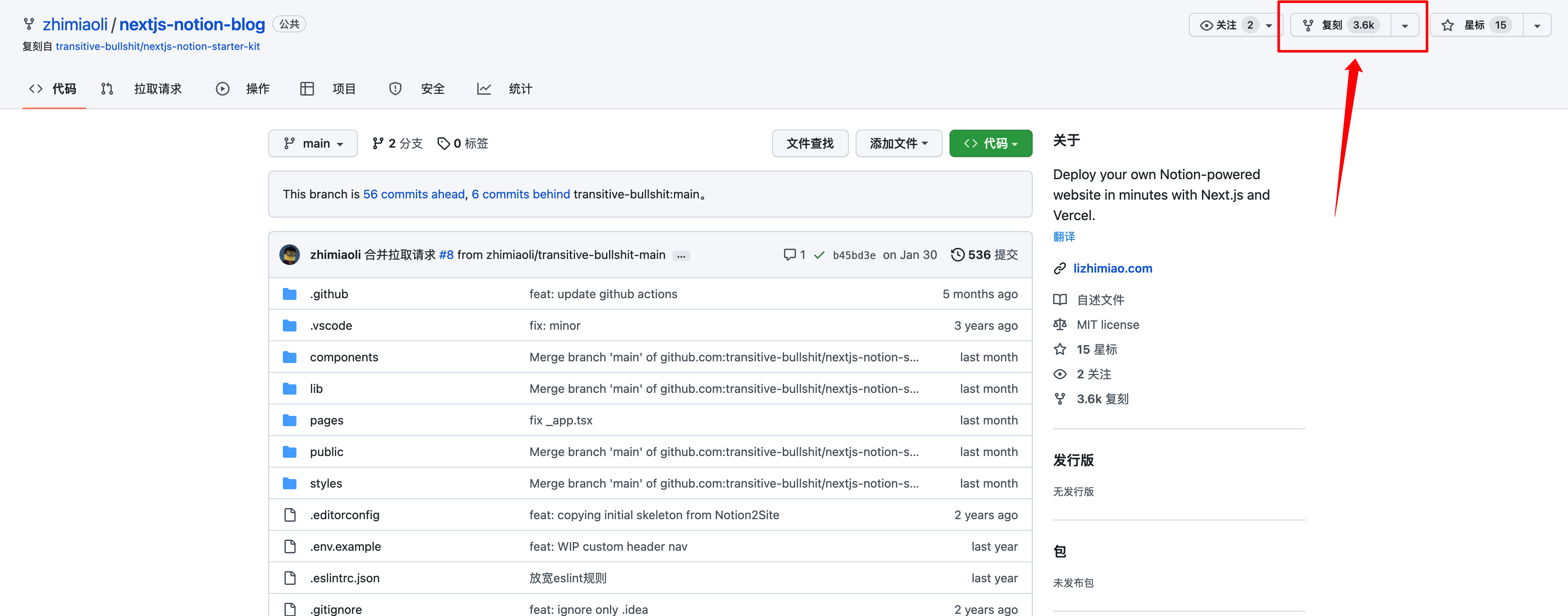Switch to the 统计 tab
This screenshot has width=1568, height=616.
pyautogui.click(x=505, y=89)
